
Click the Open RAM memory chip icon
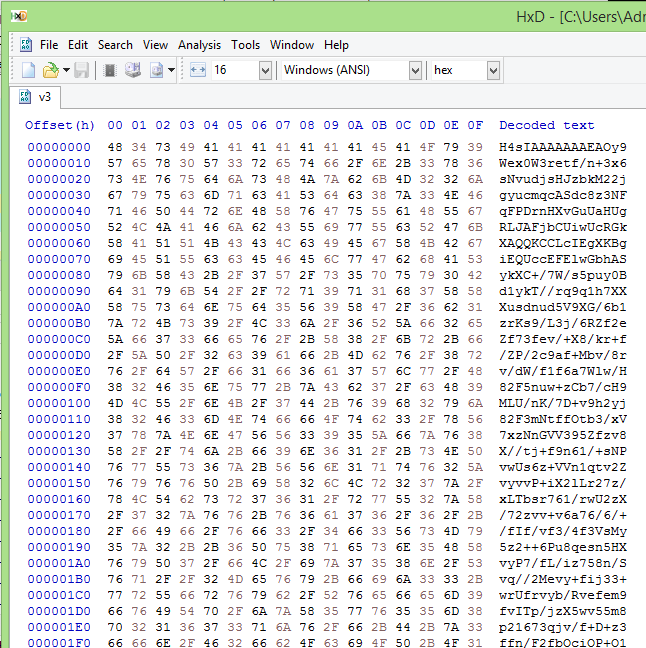point(110,70)
